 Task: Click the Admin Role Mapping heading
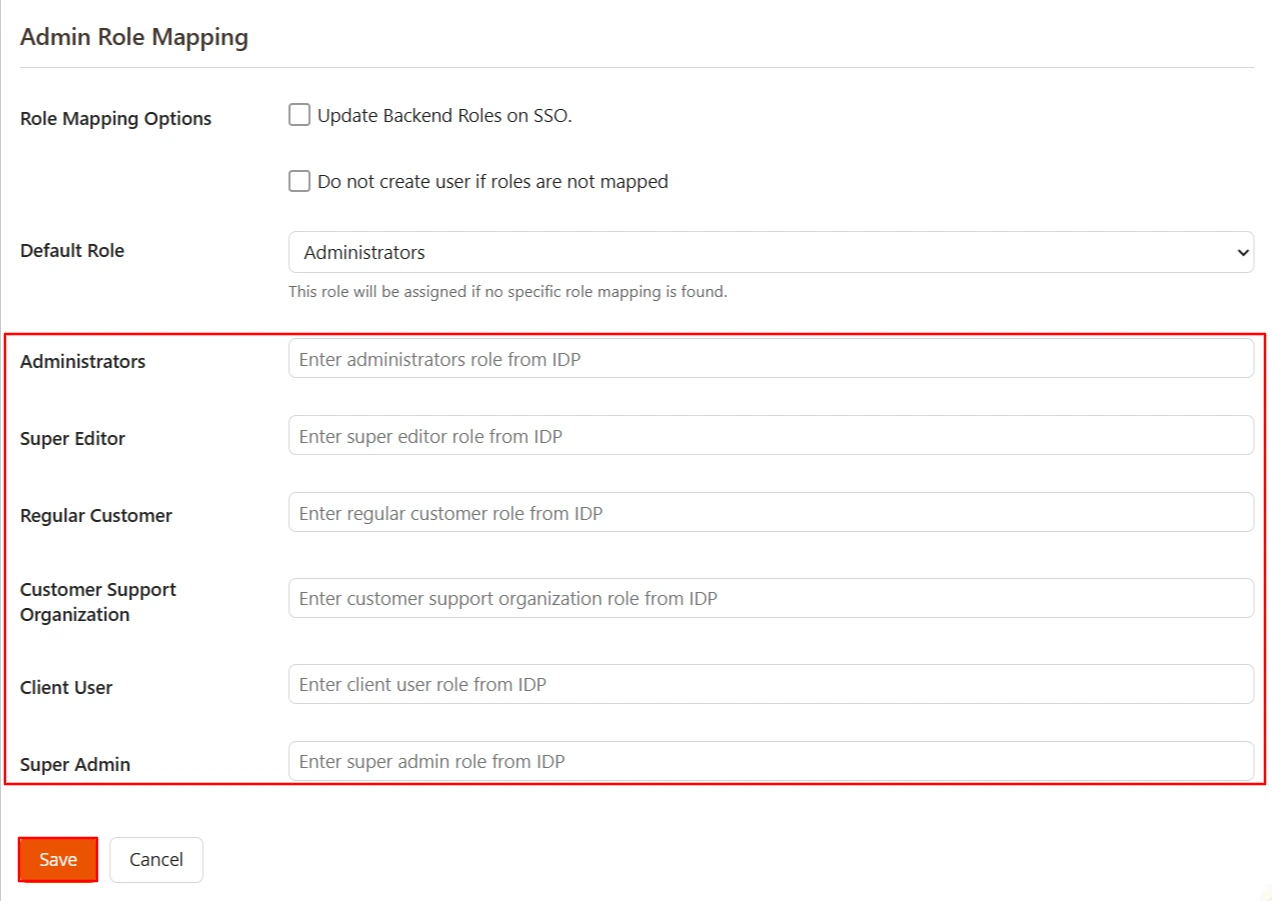point(134,36)
